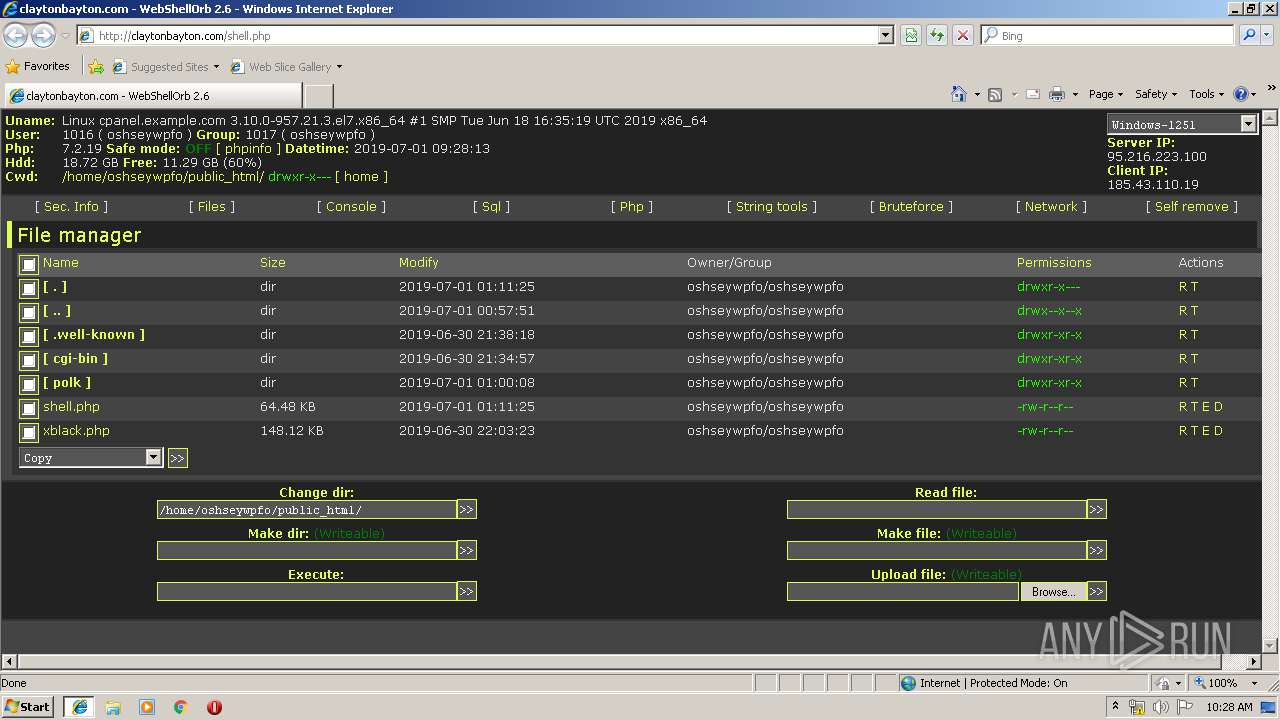
Task: Click the home link beside Cwd
Action: click(x=361, y=176)
